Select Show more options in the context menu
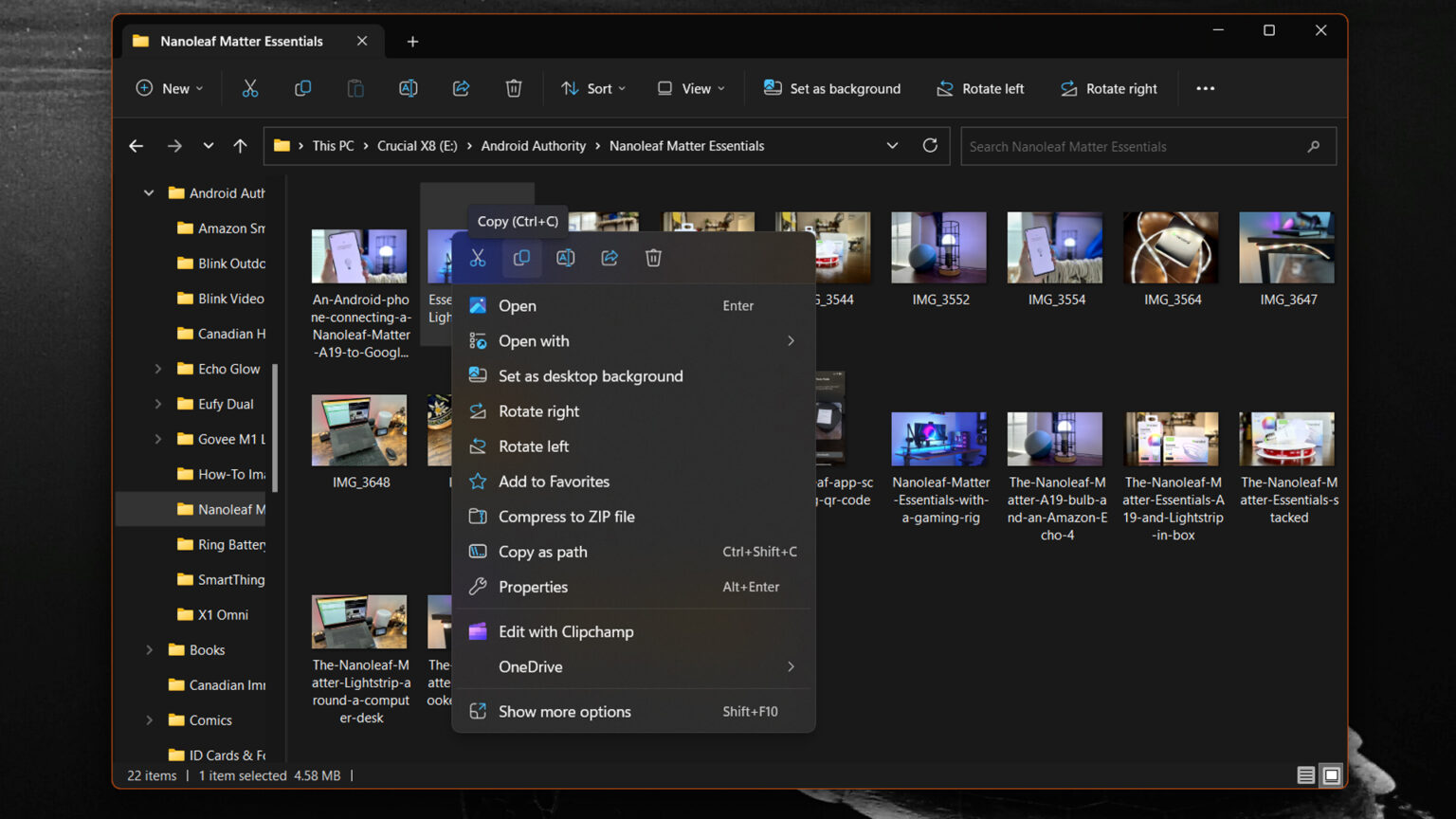Viewport: 1456px width, 819px height. pyautogui.click(x=564, y=711)
